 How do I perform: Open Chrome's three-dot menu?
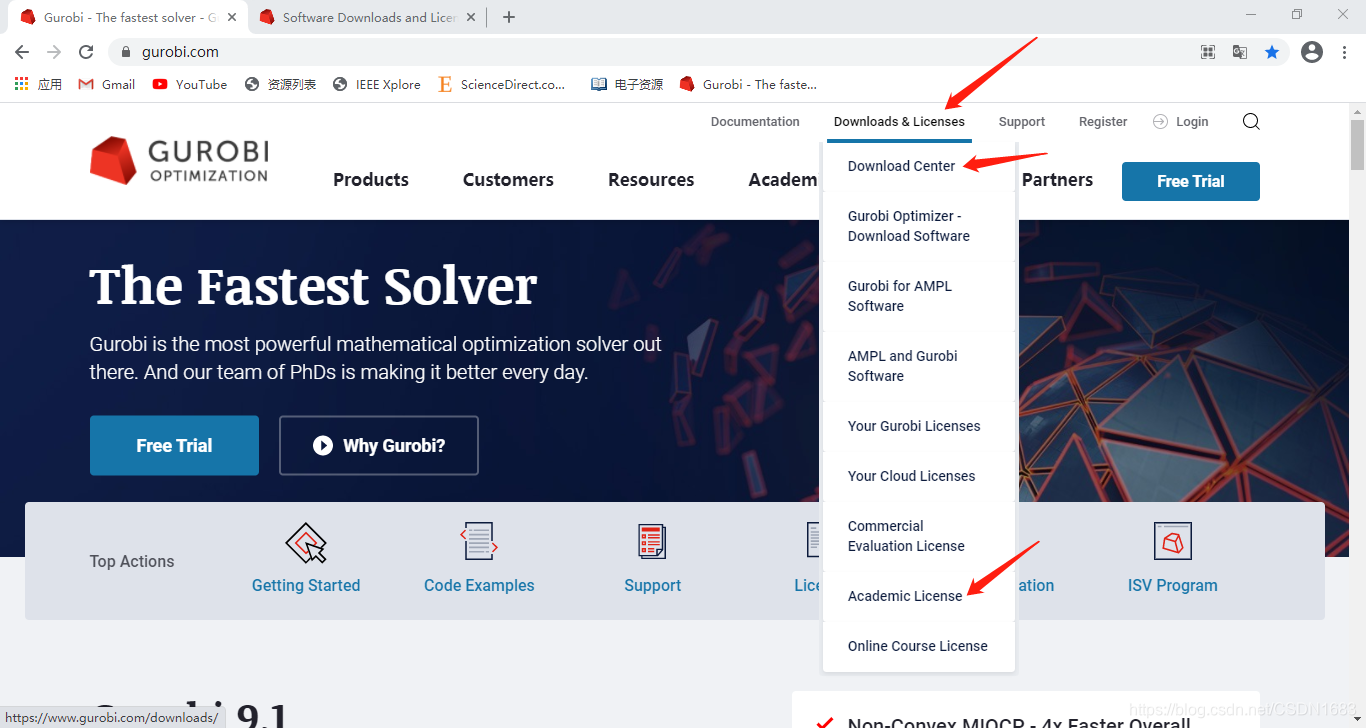(x=1344, y=52)
